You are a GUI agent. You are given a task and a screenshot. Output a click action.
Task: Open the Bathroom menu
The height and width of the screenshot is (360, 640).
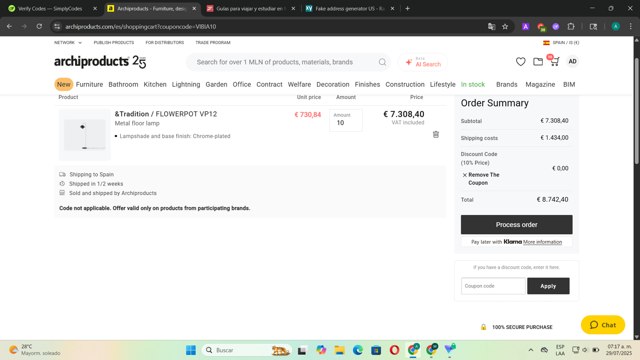pyautogui.click(x=123, y=84)
